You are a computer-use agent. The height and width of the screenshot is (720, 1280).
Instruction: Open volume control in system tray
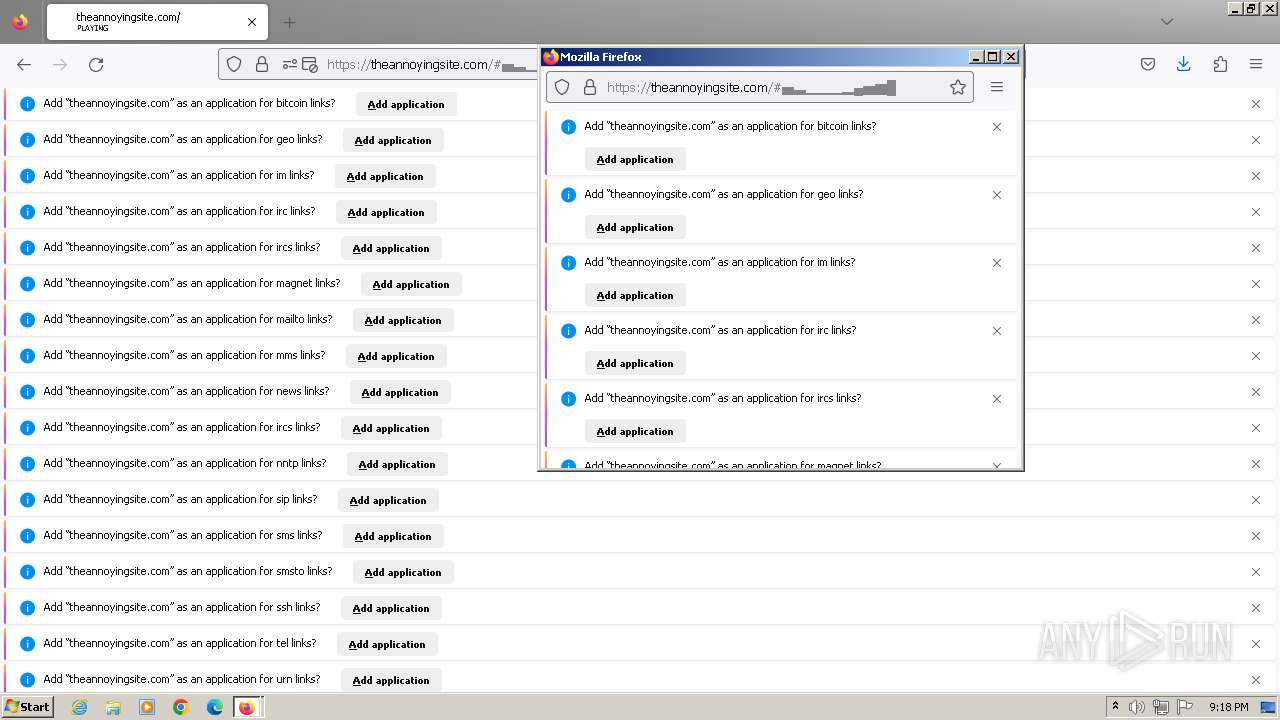pyautogui.click(x=1136, y=707)
